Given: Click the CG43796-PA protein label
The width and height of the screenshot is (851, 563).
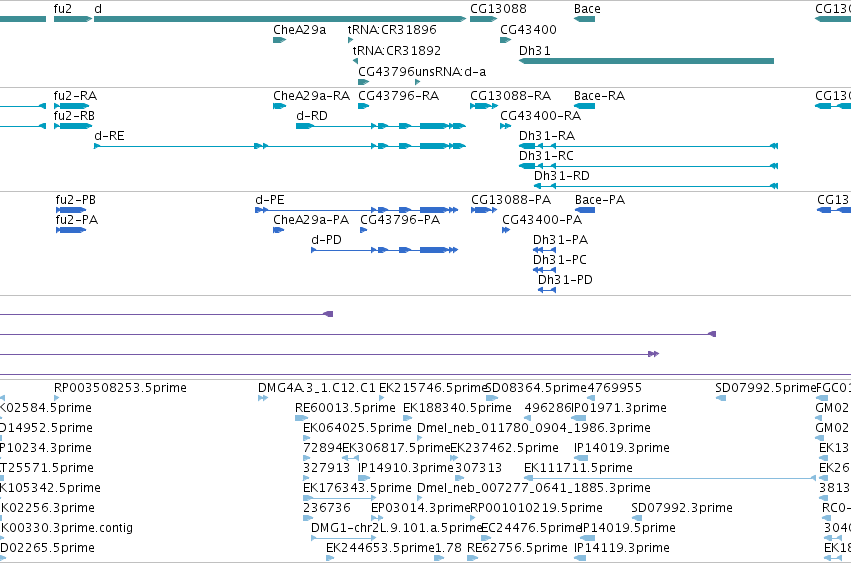Looking at the screenshot, I should click(x=400, y=220).
